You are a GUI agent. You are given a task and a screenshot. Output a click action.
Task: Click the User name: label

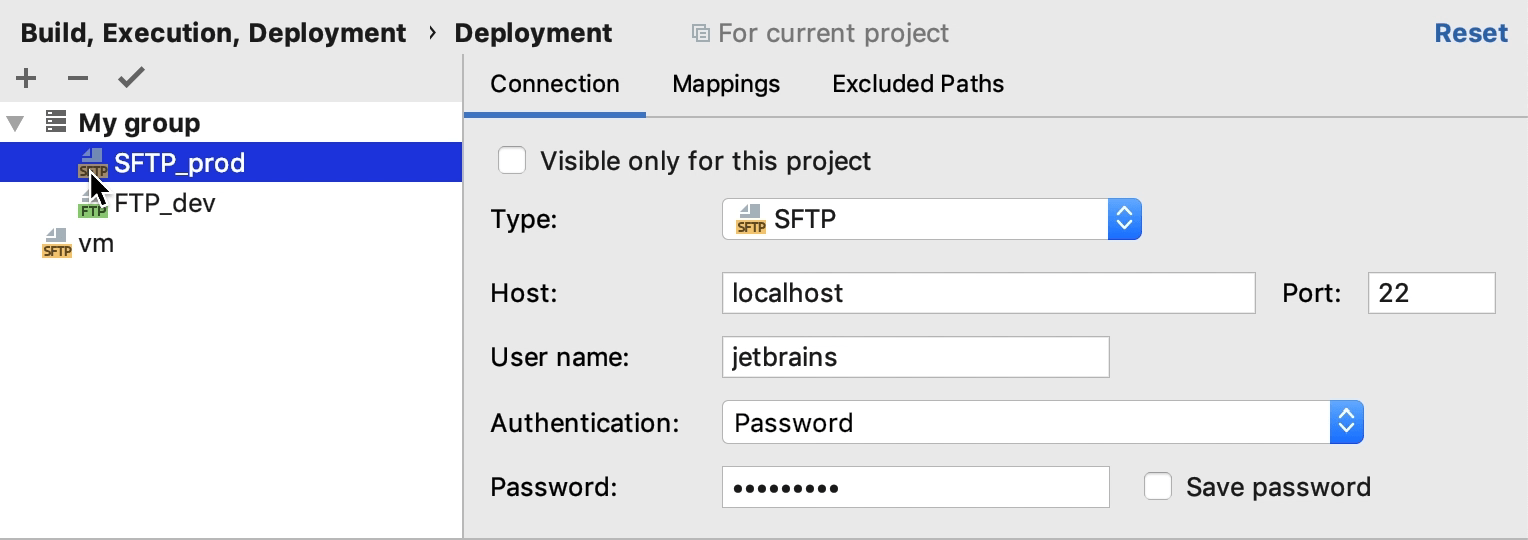click(559, 357)
